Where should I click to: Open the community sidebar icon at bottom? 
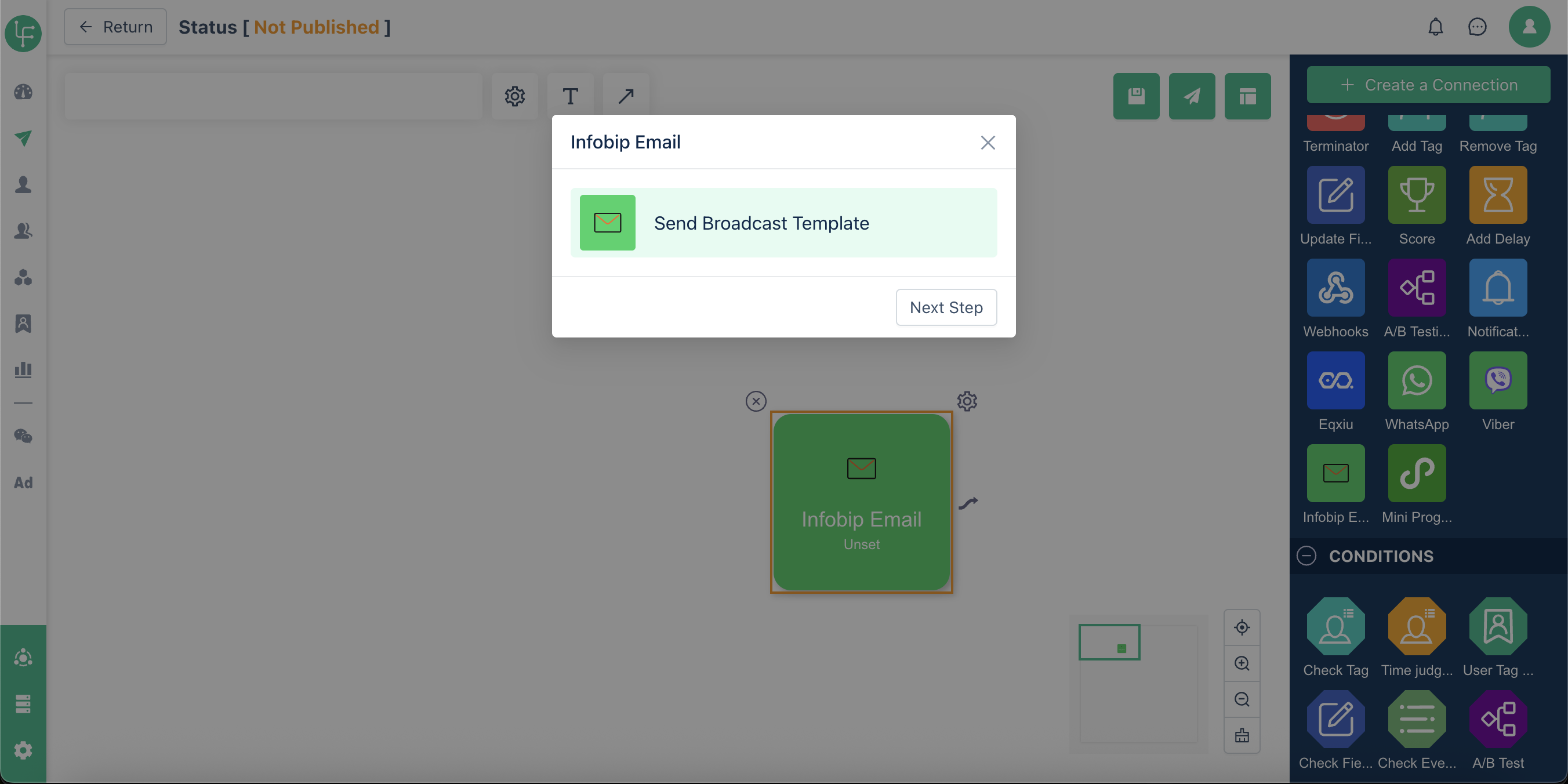[x=23, y=658]
